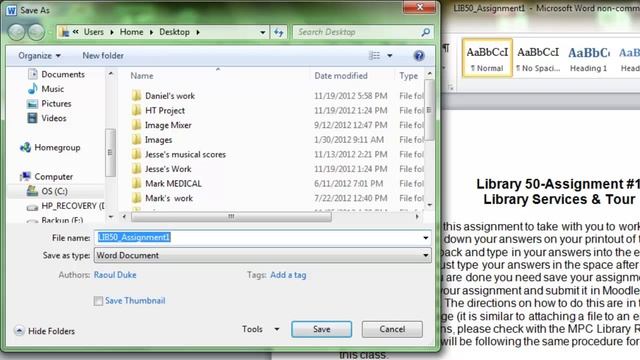The width and height of the screenshot is (640, 360).
Task: Click the Mark MEDICAL folder icon
Action: [136, 184]
